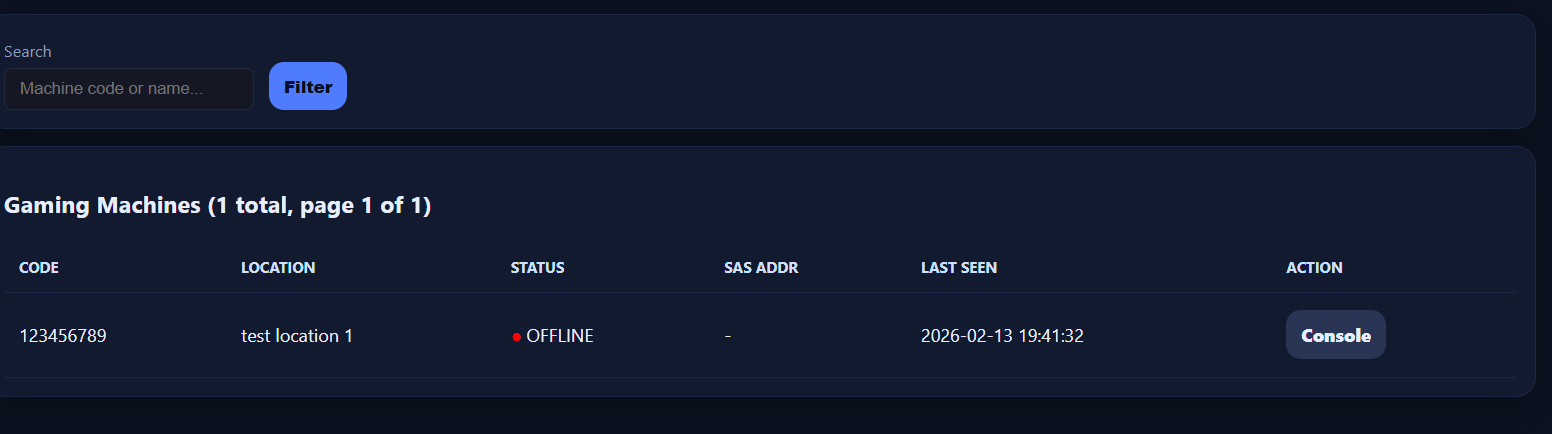Click the Search label above the input
The image size is (1552, 434).
(x=28, y=52)
